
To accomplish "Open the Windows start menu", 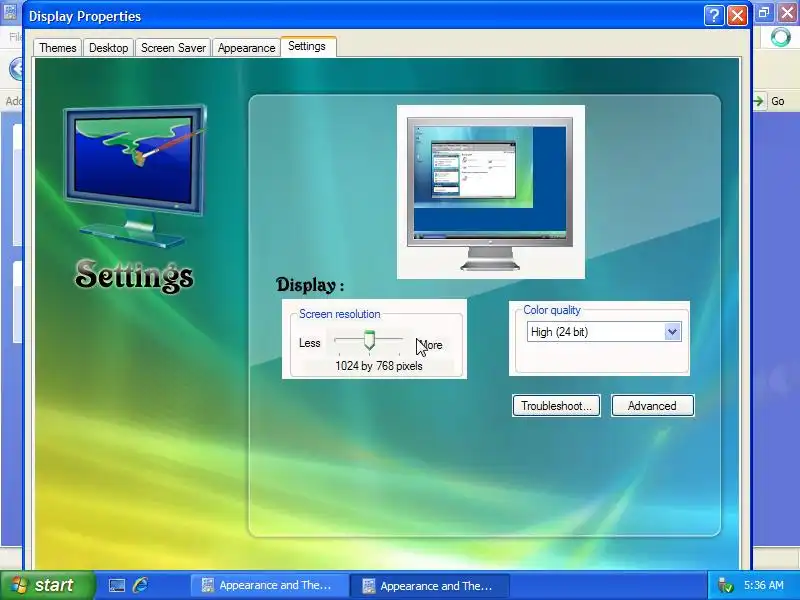I will click(x=47, y=585).
